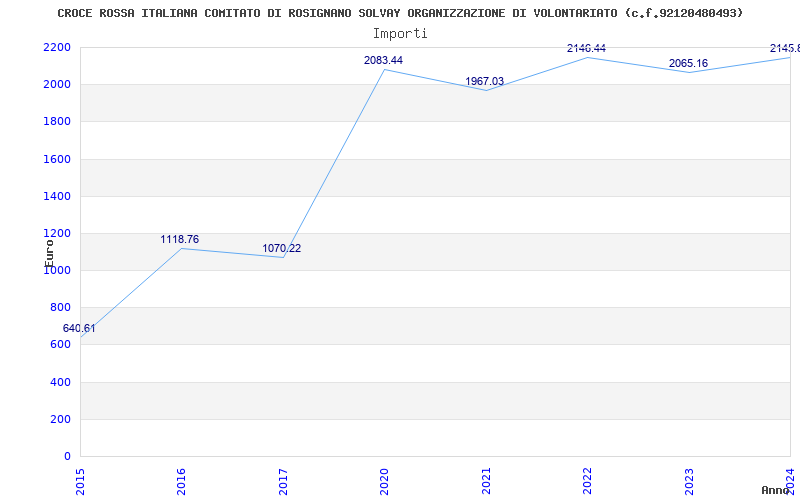
Task: Click the 'Euro' y-axis title
Action: pyautogui.click(x=49, y=254)
